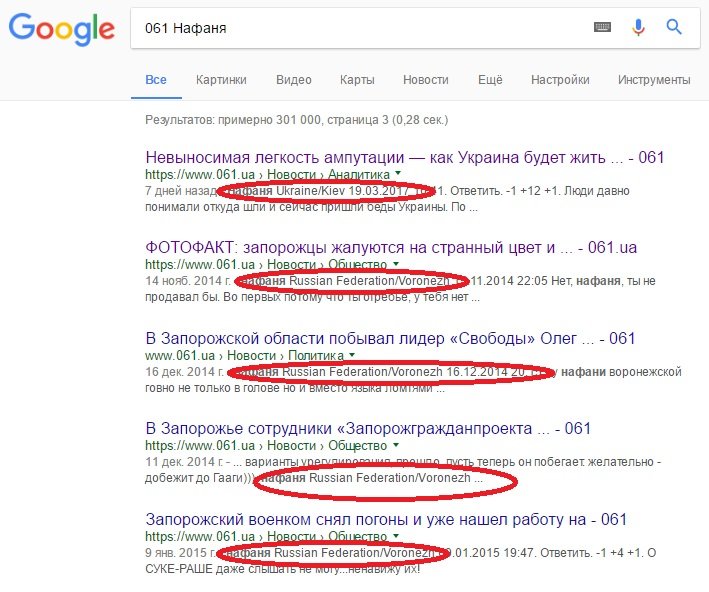Expand arrow next to 'Новости › Политика' URL
Image resolution: width=709 pixels, height=592 pixels.
click(352, 355)
